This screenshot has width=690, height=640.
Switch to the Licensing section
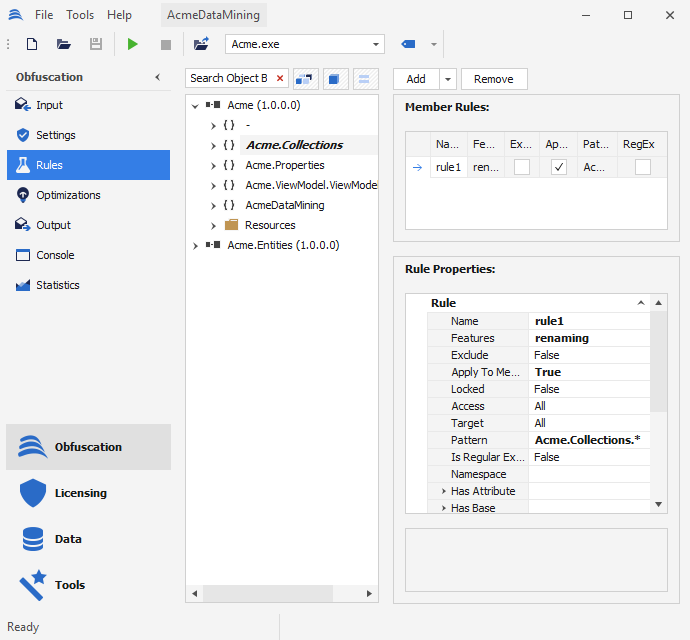pyautogui.click(x=80, y=493)
